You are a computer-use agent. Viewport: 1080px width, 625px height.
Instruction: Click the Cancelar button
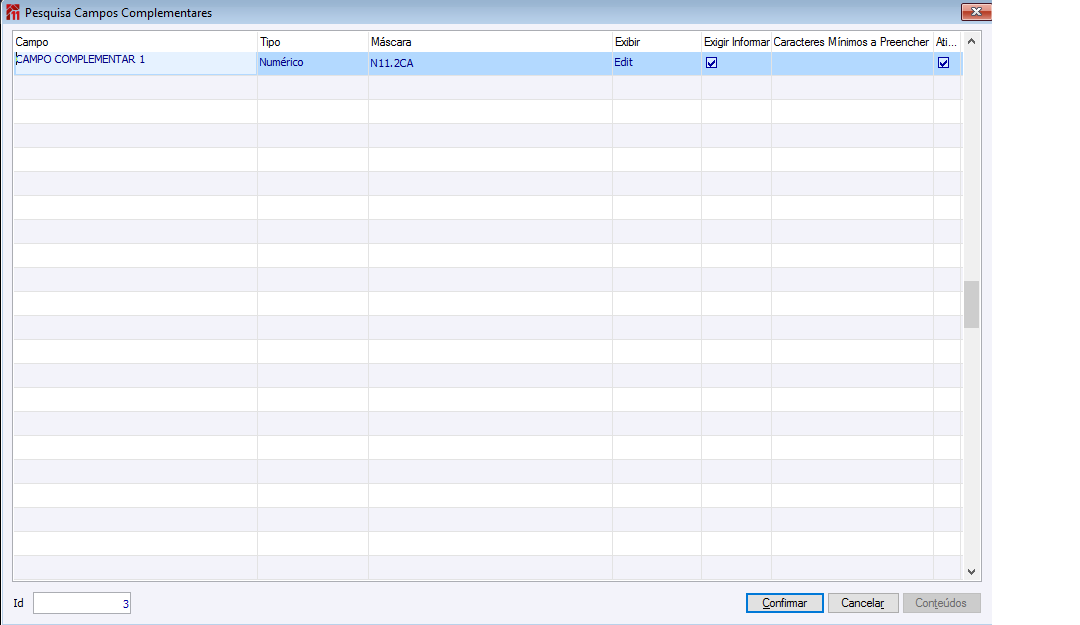click(863, 603)
